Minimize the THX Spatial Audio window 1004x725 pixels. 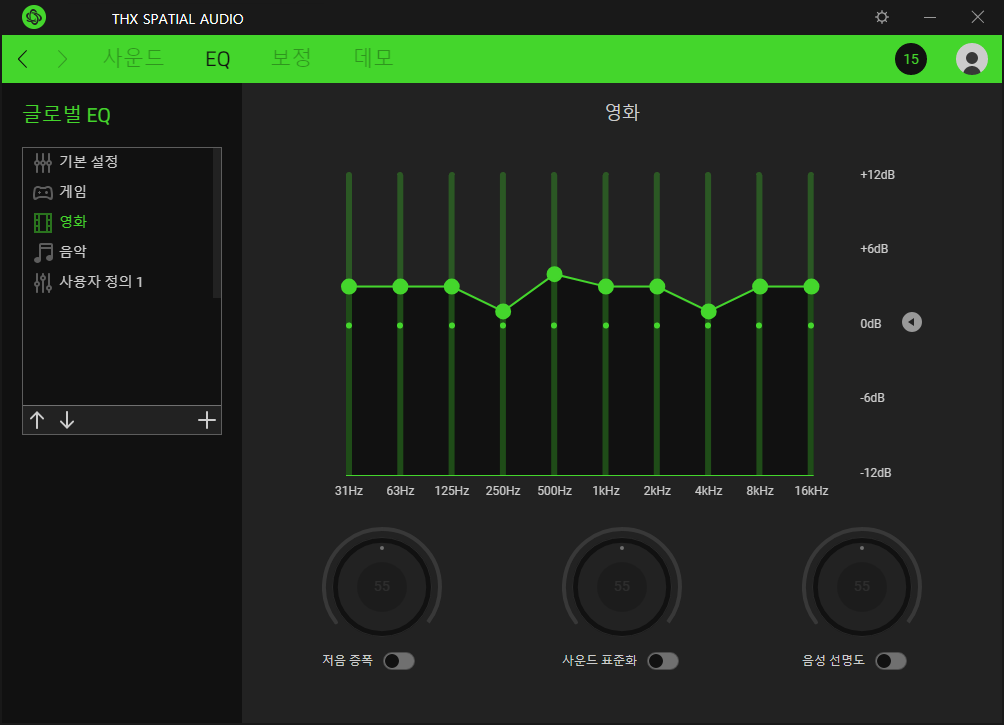[930, 17]
